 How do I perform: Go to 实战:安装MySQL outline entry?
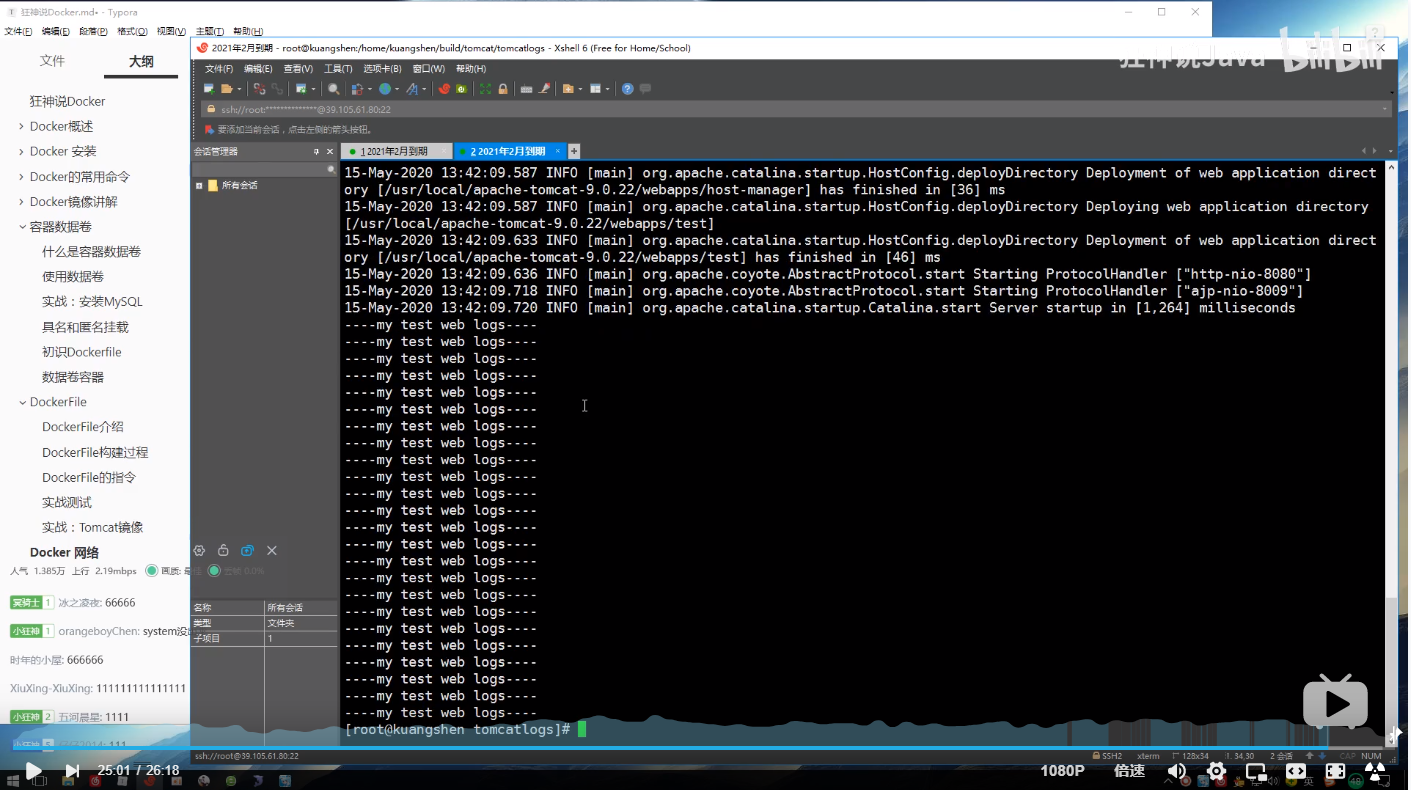click(x=92, y=302)
